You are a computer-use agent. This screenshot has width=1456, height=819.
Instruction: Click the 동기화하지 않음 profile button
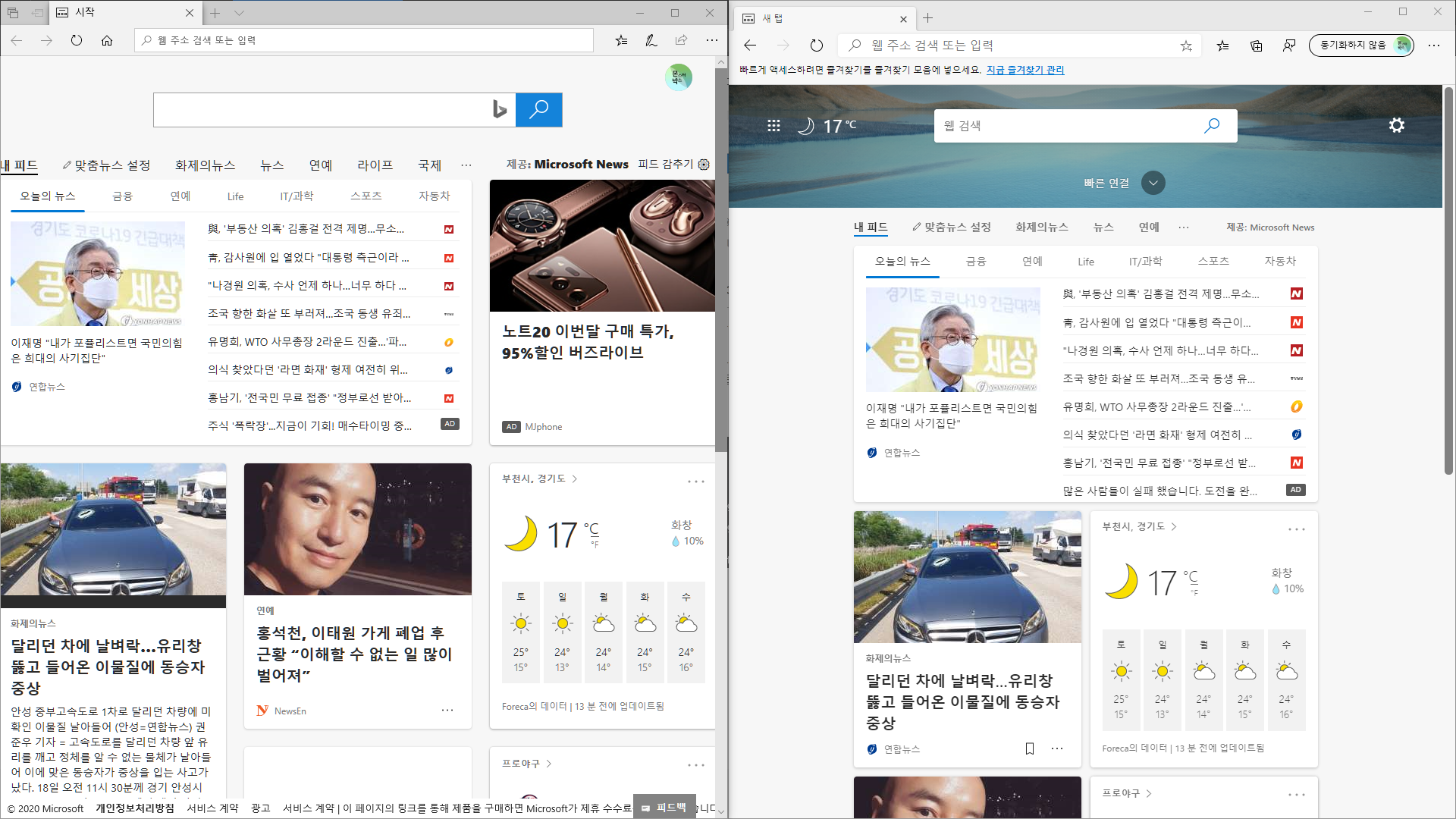click(1360, 45)
